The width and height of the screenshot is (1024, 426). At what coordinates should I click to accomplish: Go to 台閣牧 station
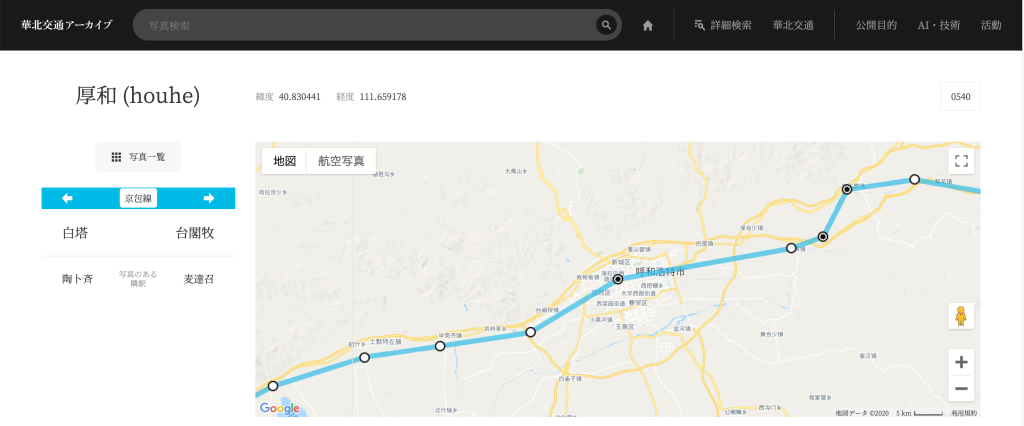[195, 233]
